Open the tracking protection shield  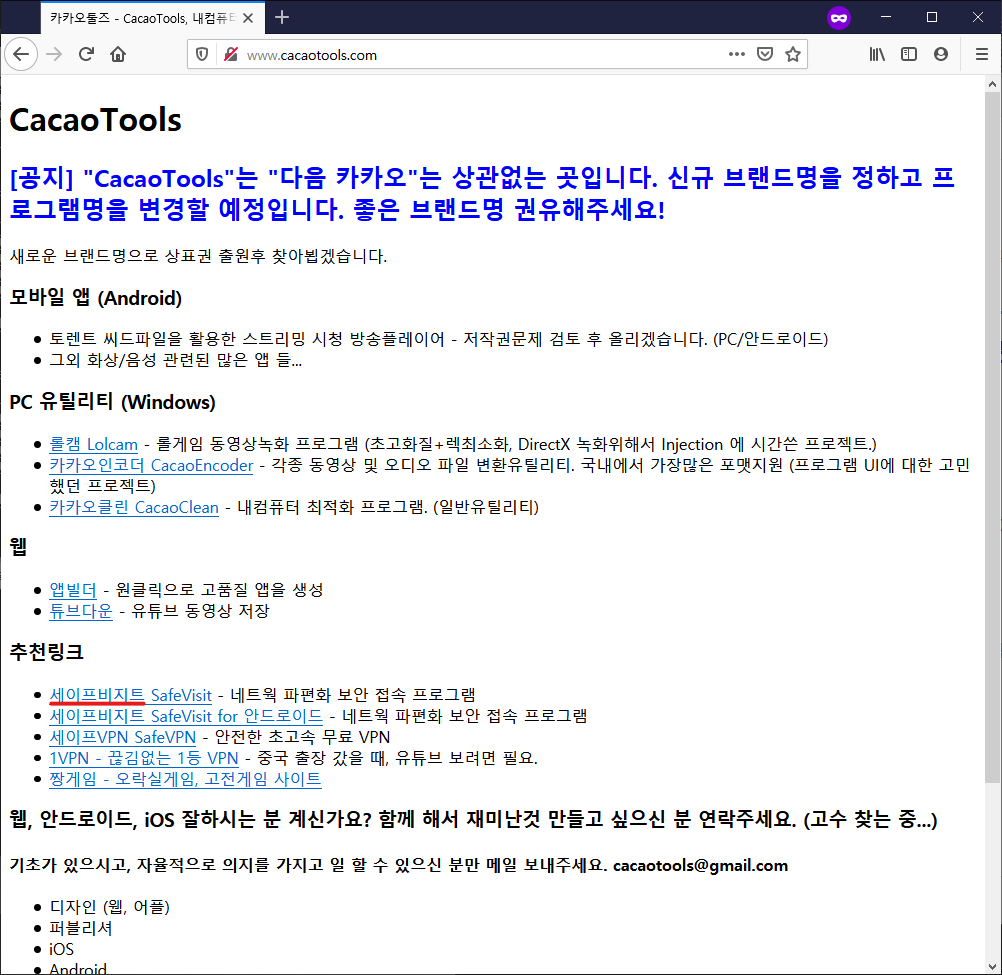202,55
